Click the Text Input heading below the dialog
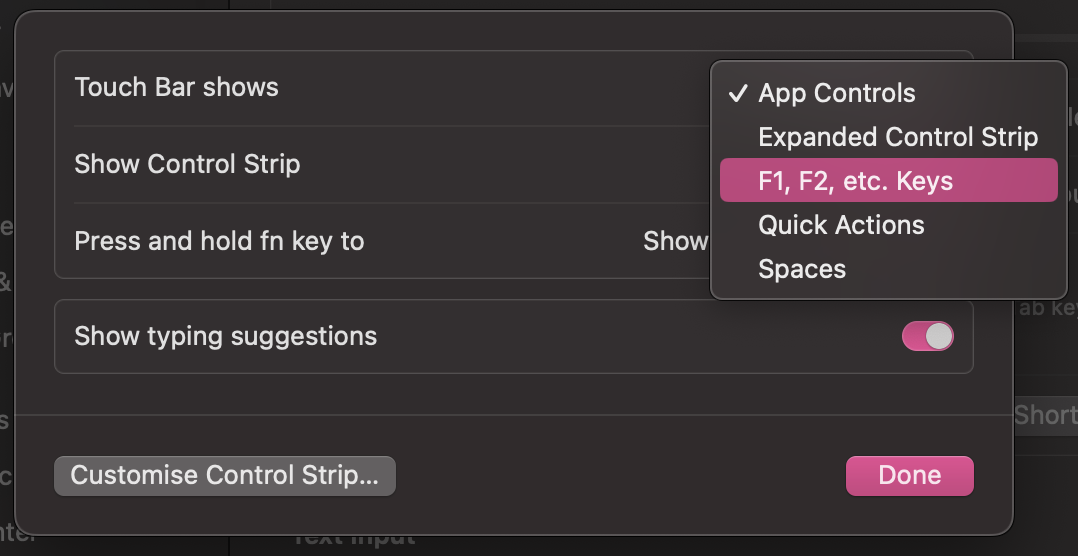 click(354, 540)
